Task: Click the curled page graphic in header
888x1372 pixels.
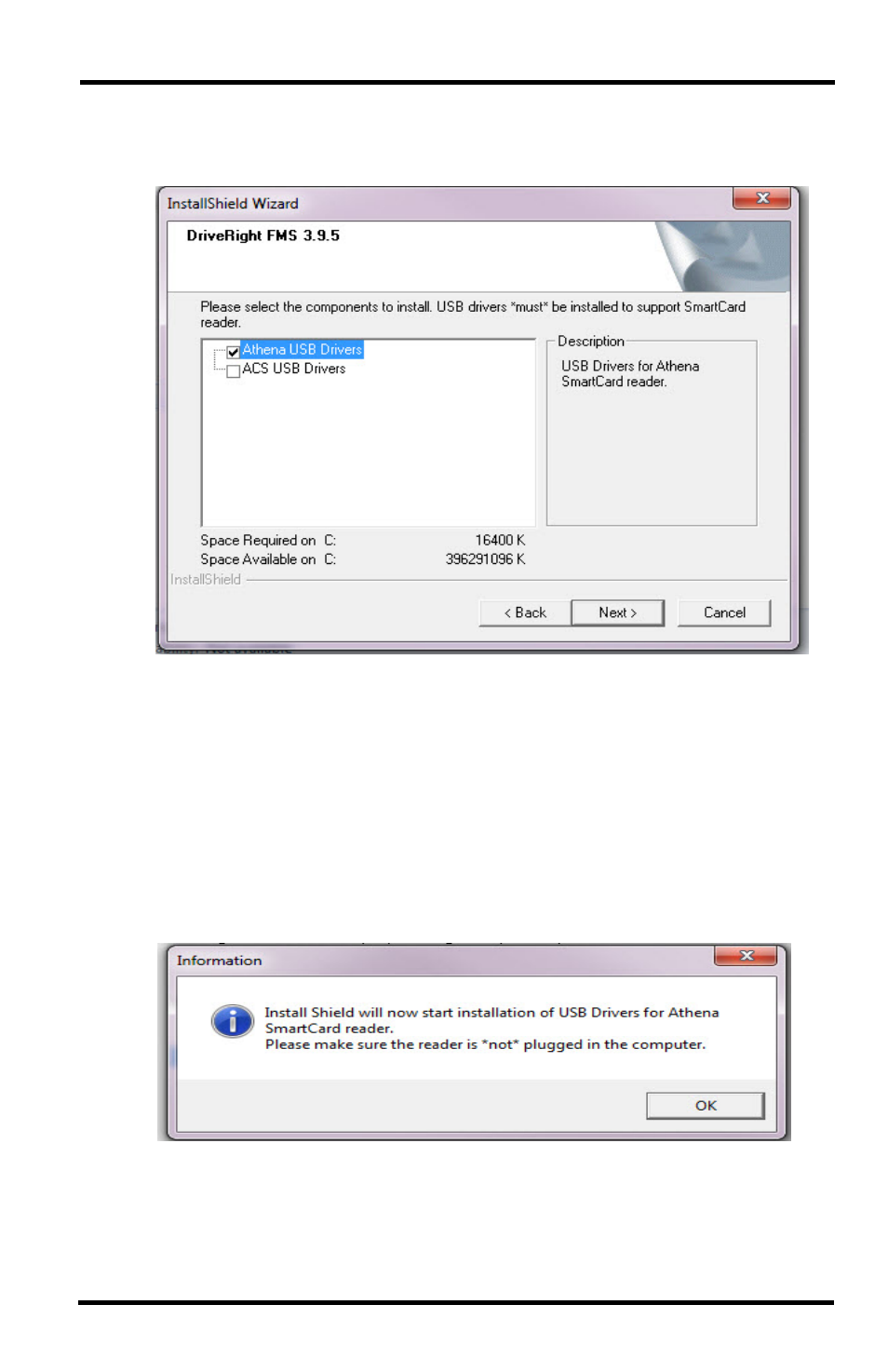Action: point(721,256)
